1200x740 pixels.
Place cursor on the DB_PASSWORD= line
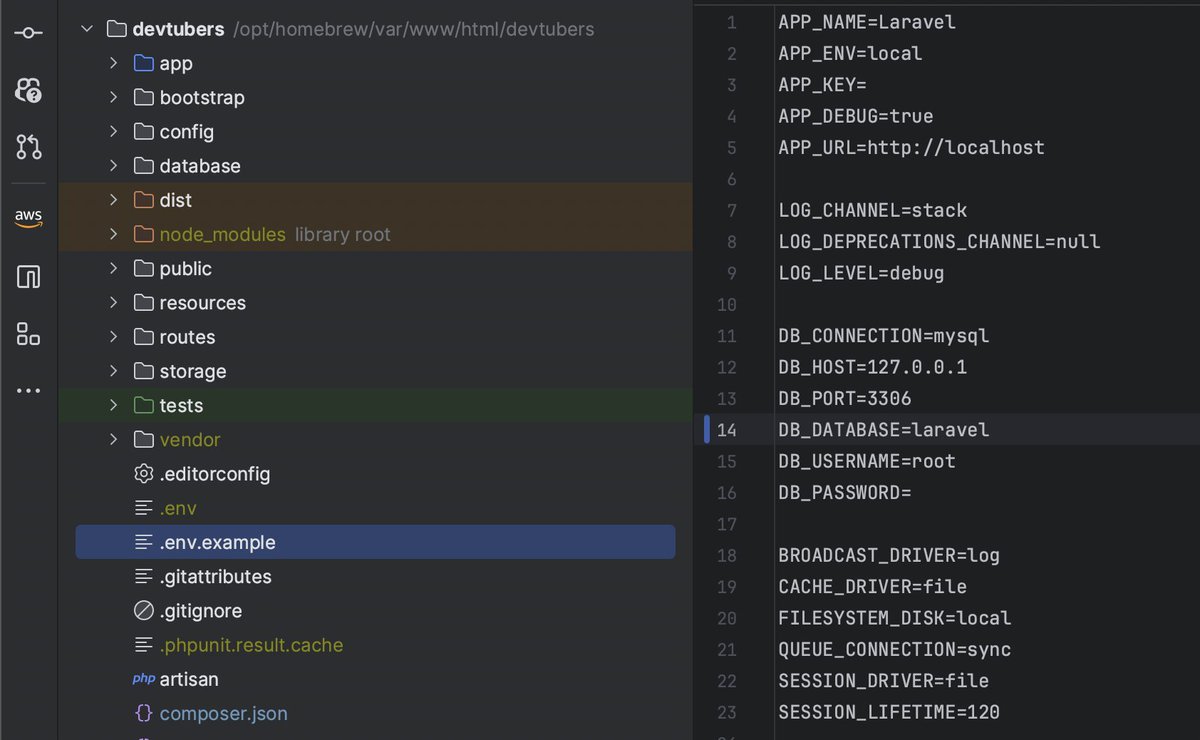tap(845, 492)
